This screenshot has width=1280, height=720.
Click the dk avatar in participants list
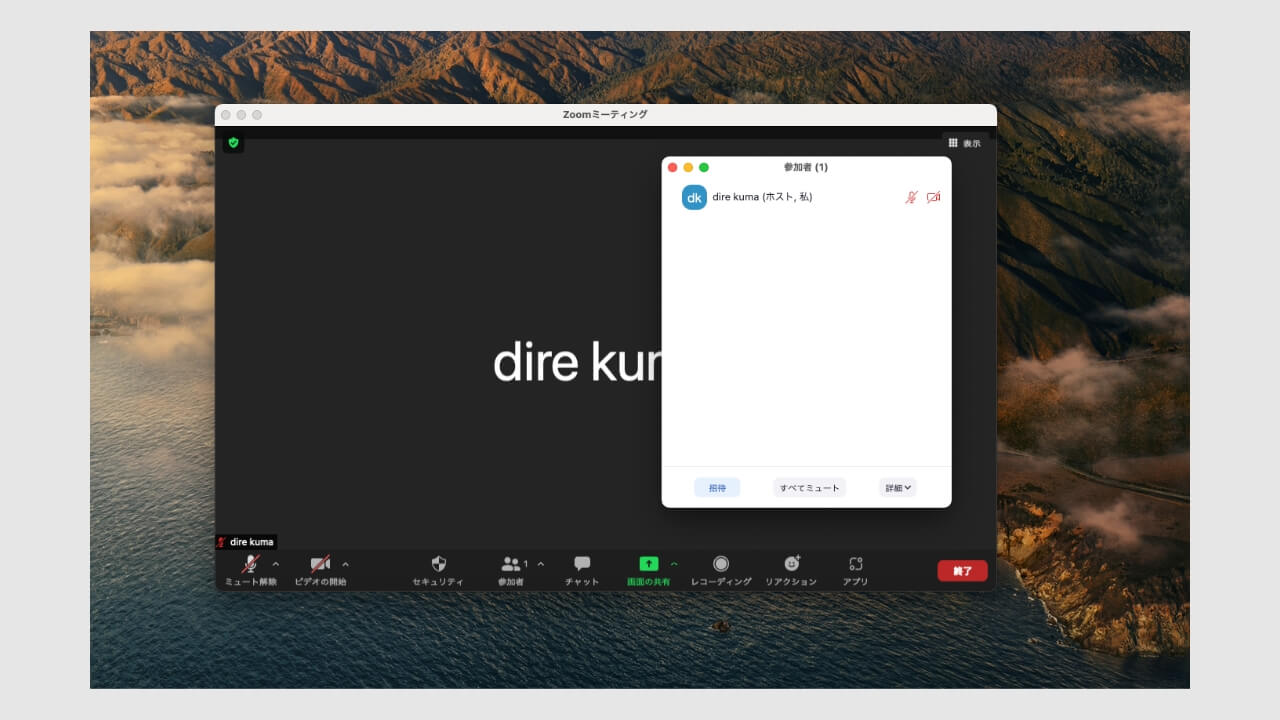click(x=694, y=197)
